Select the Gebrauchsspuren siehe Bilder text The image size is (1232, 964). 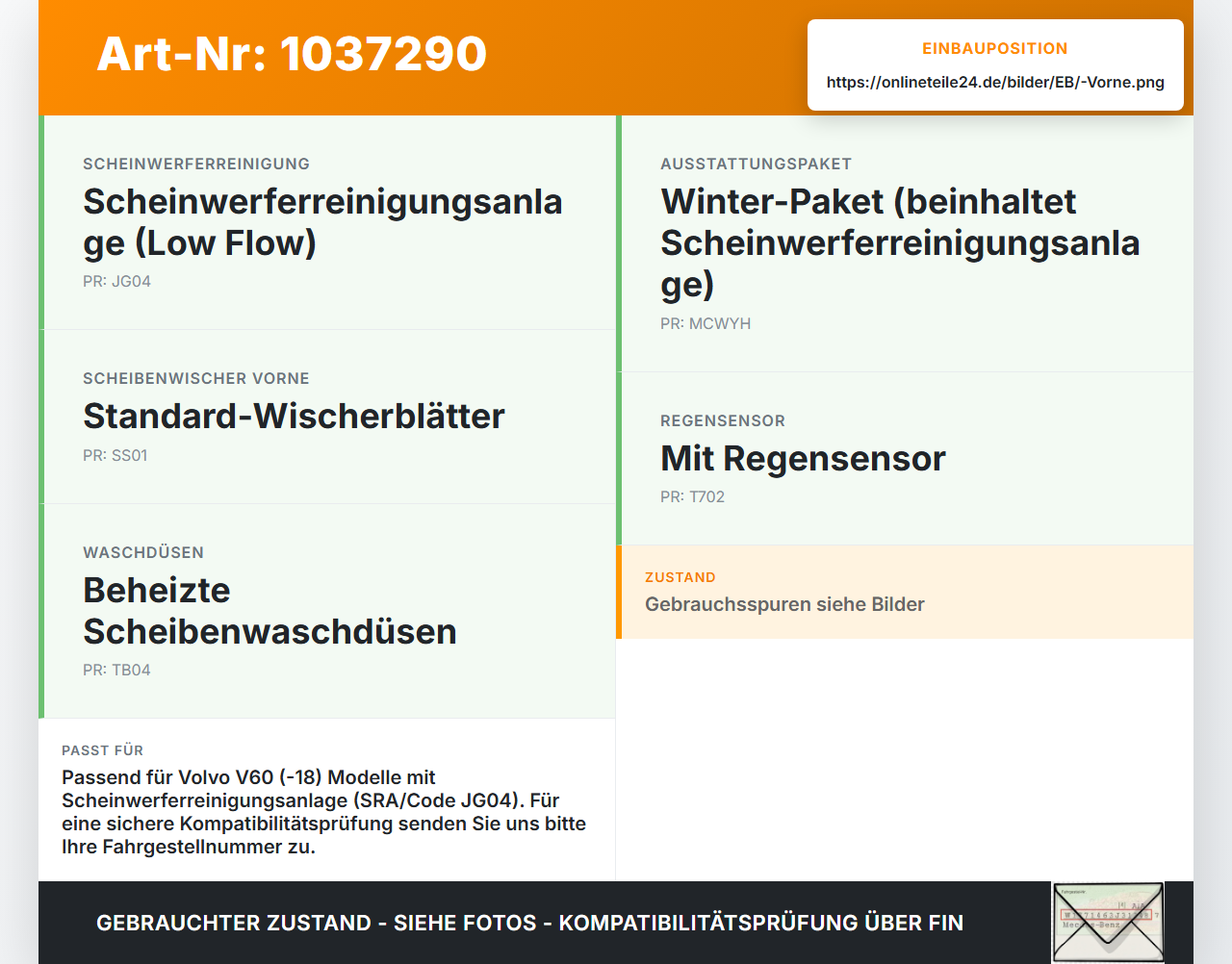784,604
